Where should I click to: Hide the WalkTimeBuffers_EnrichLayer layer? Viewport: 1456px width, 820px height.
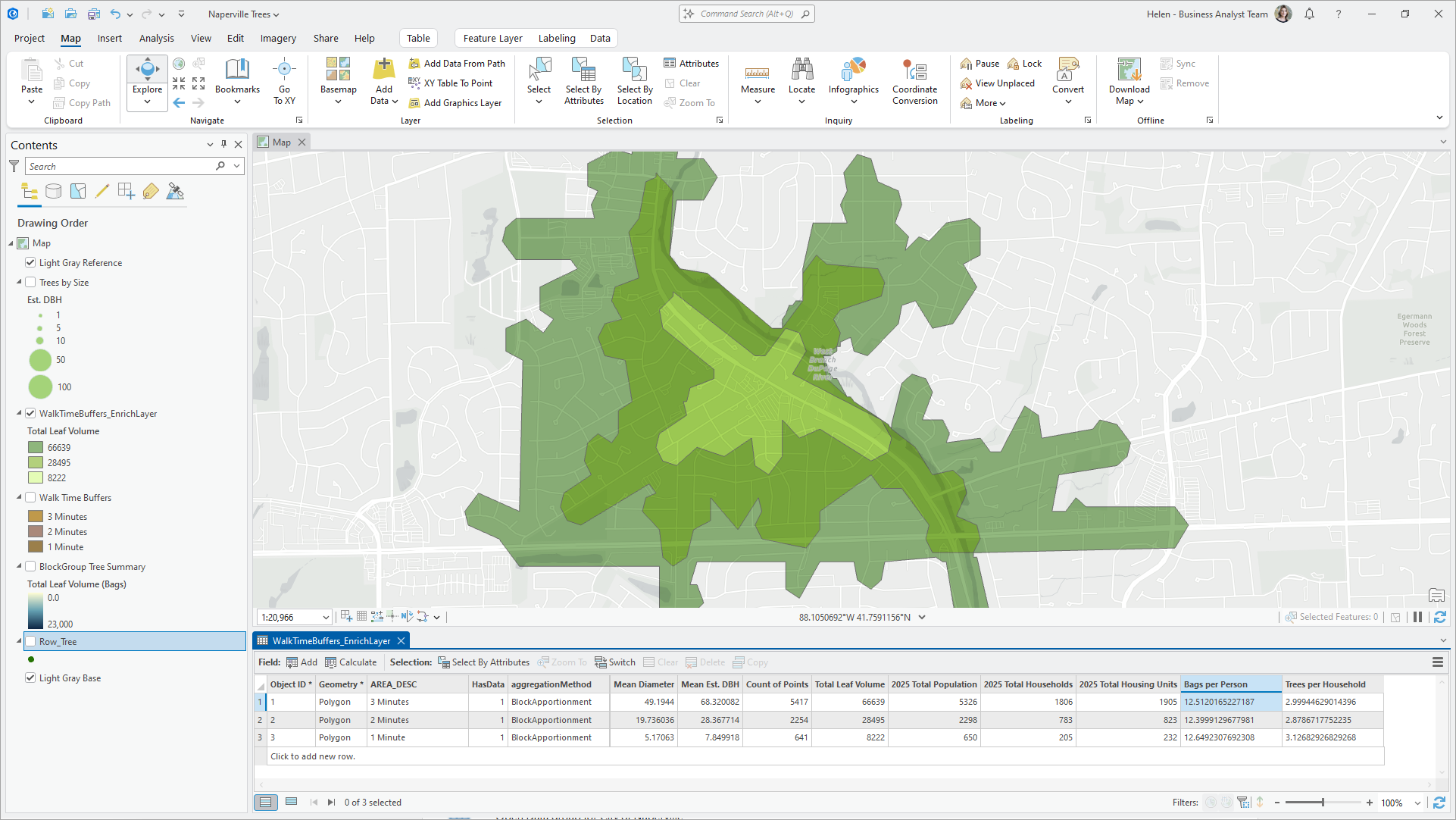[x=30, y=413]
